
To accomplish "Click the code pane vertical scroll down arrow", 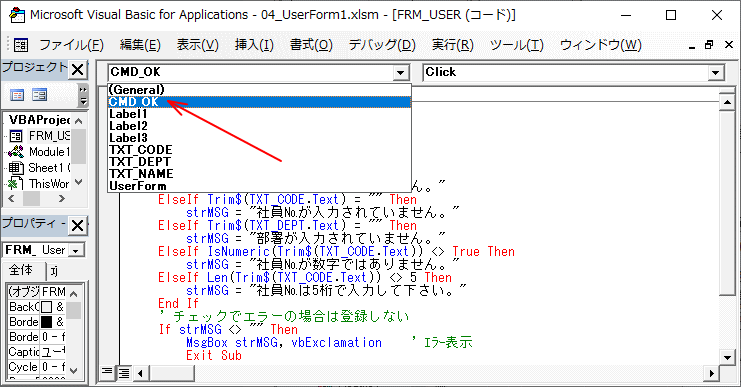I will (x=727, y=358).
